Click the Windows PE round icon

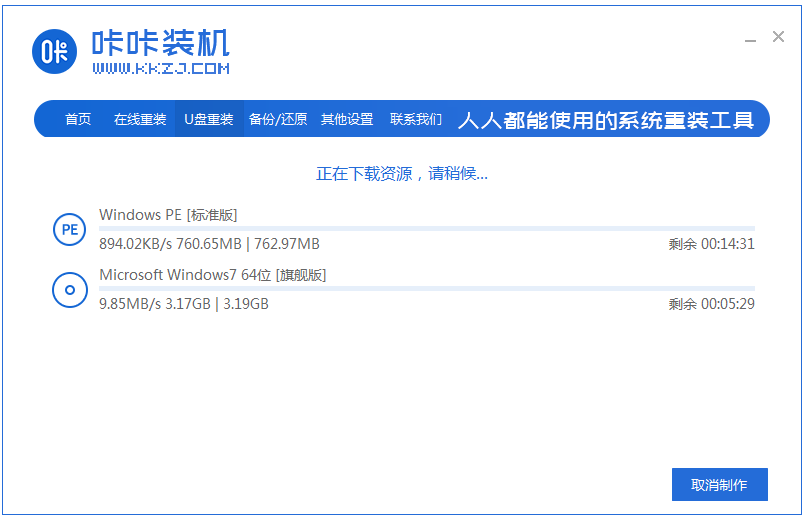coord(69,230)
